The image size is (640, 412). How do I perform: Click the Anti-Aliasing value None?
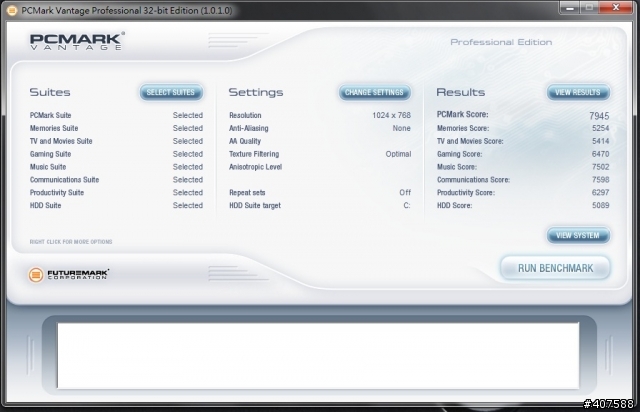coord(402,128)
